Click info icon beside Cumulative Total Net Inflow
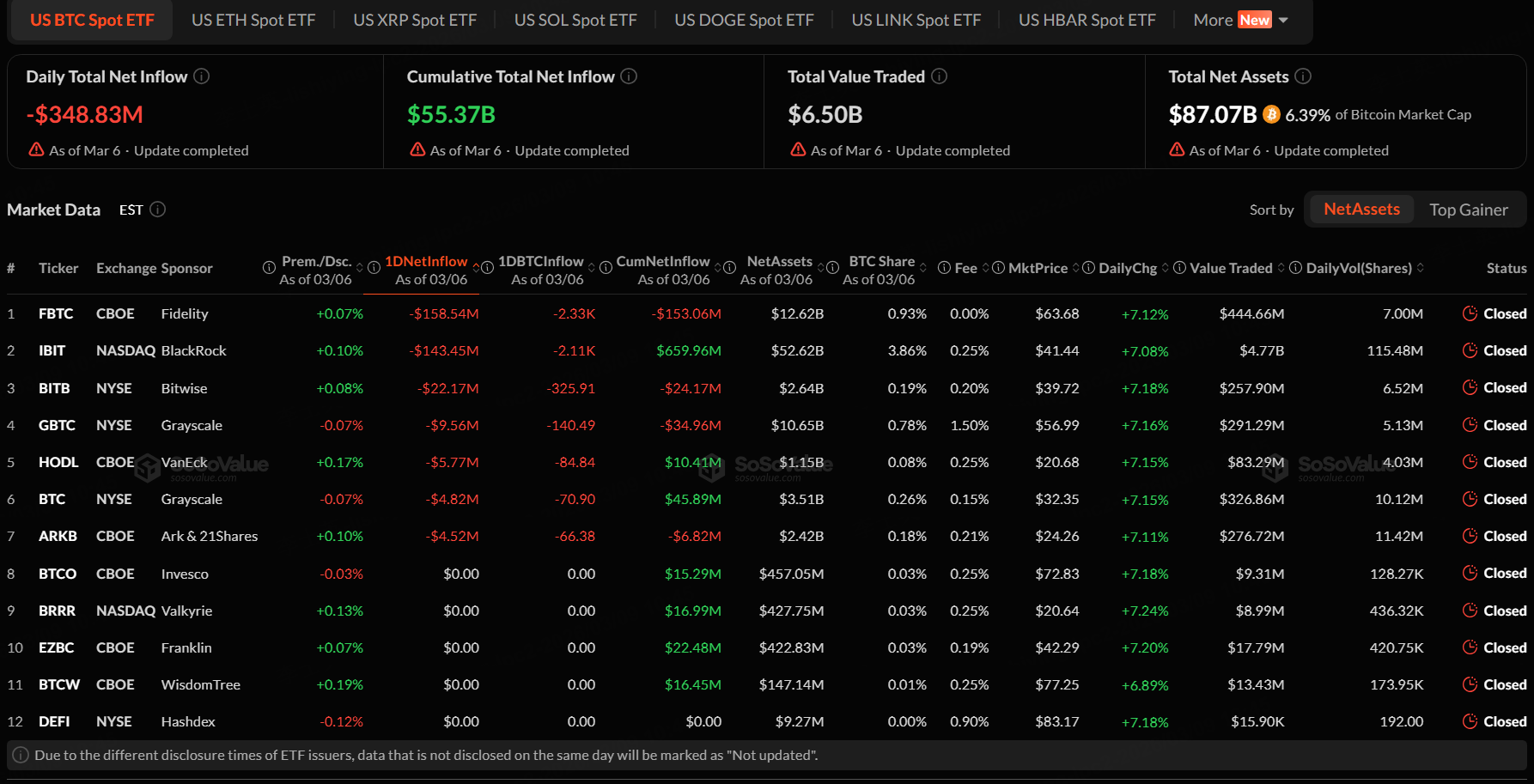Image resolution: width=1534 pixels, height=784 pixels. (x=629, y=76)
